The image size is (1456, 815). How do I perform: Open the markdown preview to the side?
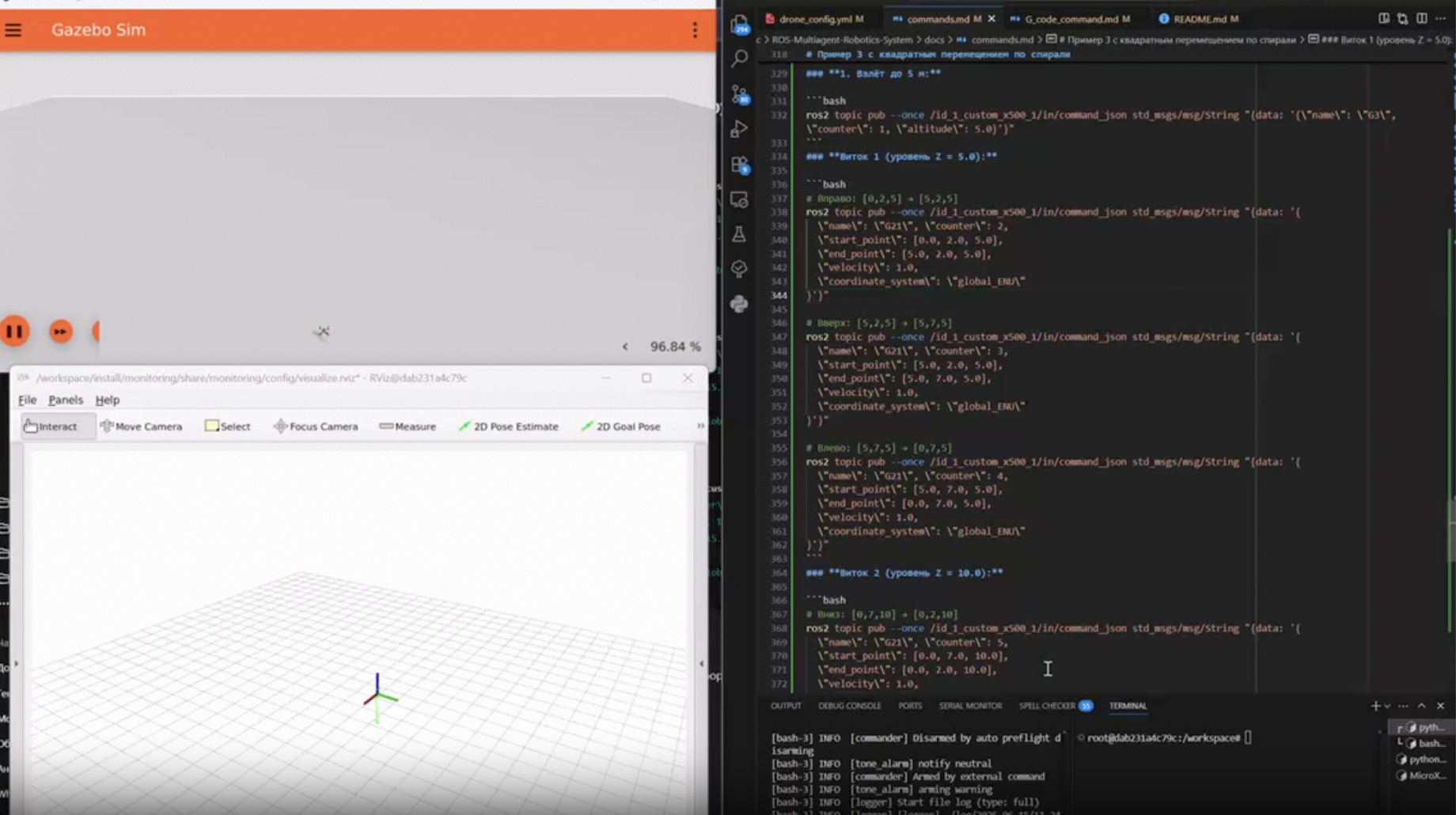point(1384,19)
